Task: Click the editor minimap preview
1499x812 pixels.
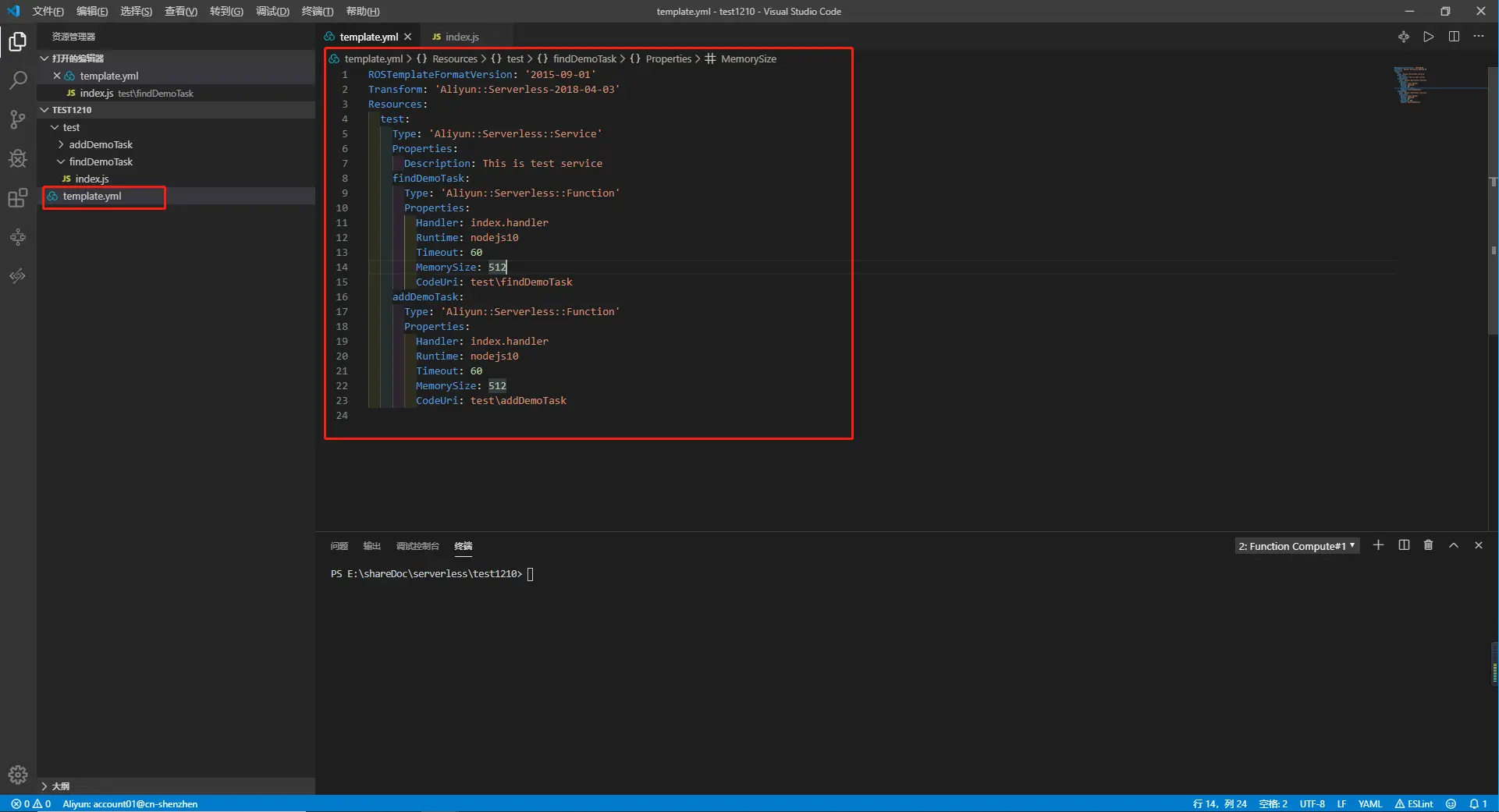Action: [1411, 85]
